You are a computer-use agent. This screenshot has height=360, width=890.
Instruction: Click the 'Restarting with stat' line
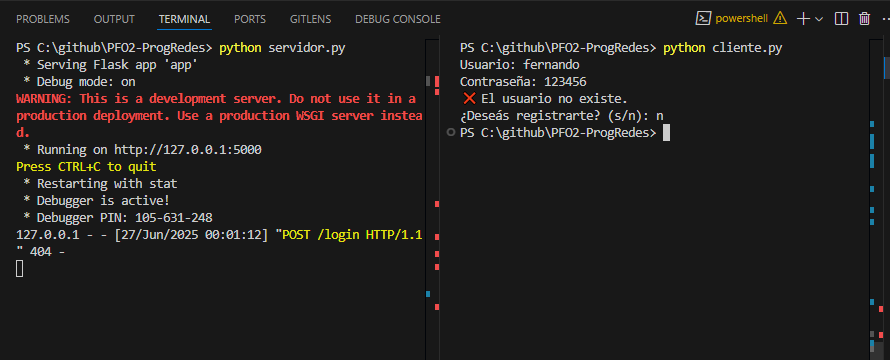(100, 184)
